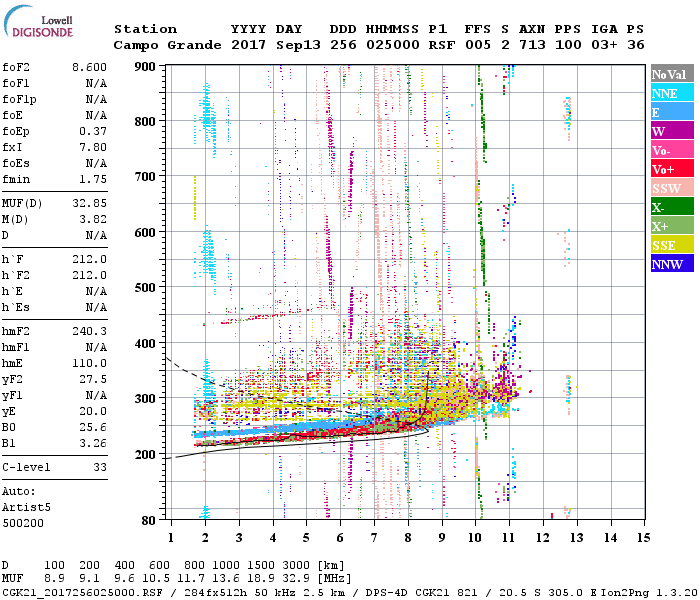Select the Vo- pink legend swatch
Screen dimensions: 700x600
tap(672, 150)
